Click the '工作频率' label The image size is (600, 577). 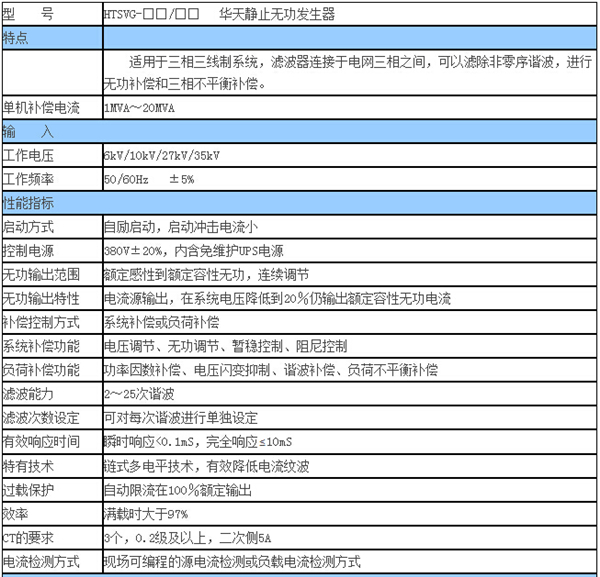[28, 179]
